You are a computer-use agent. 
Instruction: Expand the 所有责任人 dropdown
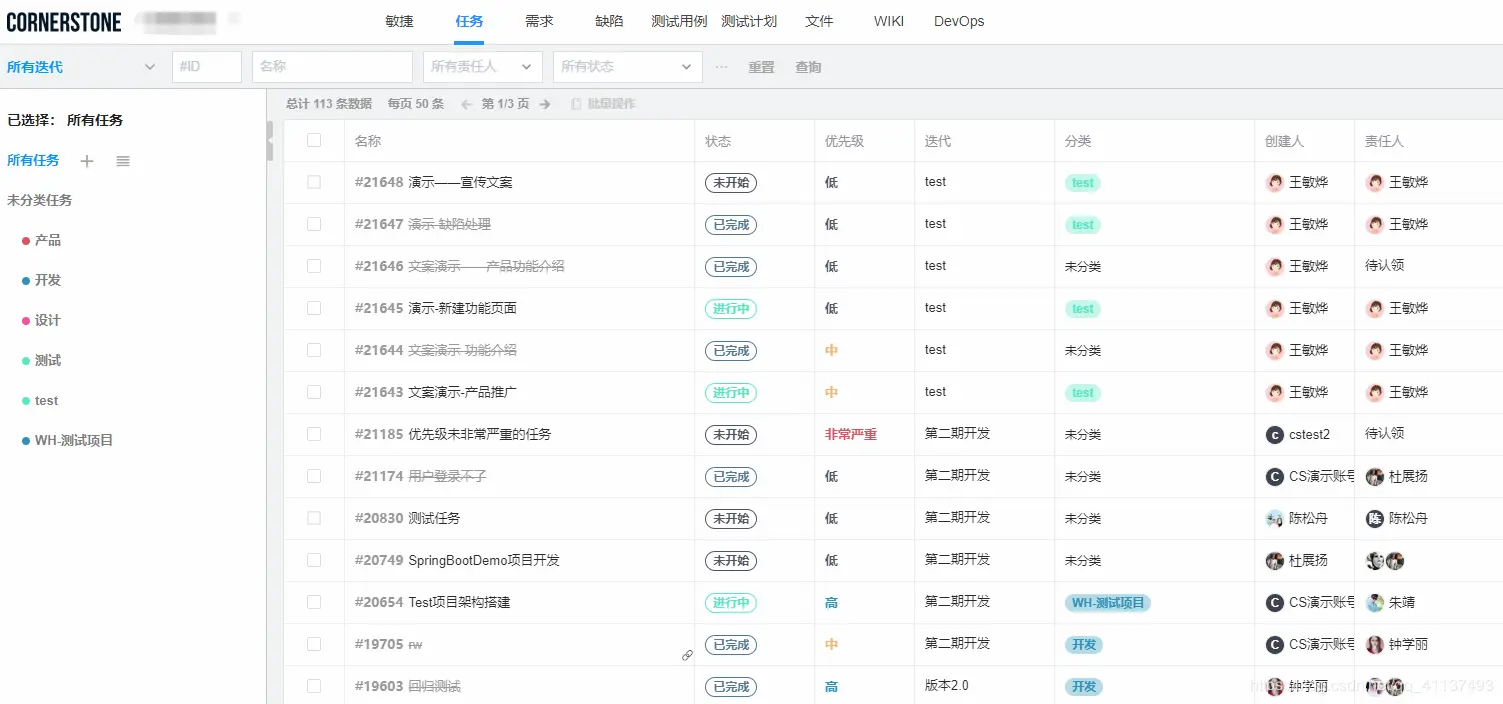pos(482,66)
